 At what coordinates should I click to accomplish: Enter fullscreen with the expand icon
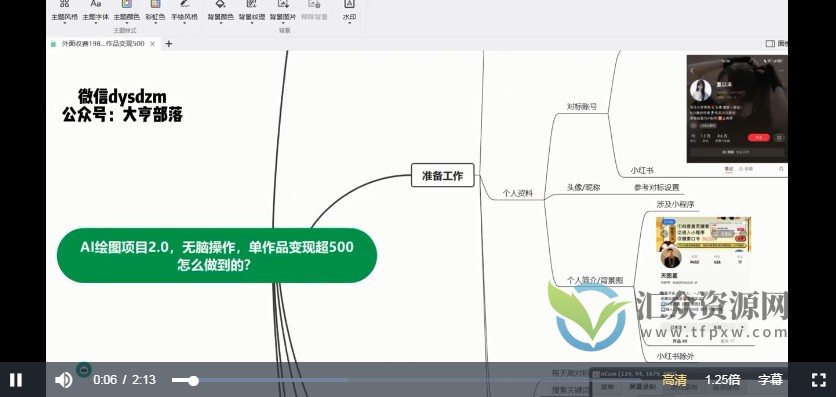coord(819,380)
